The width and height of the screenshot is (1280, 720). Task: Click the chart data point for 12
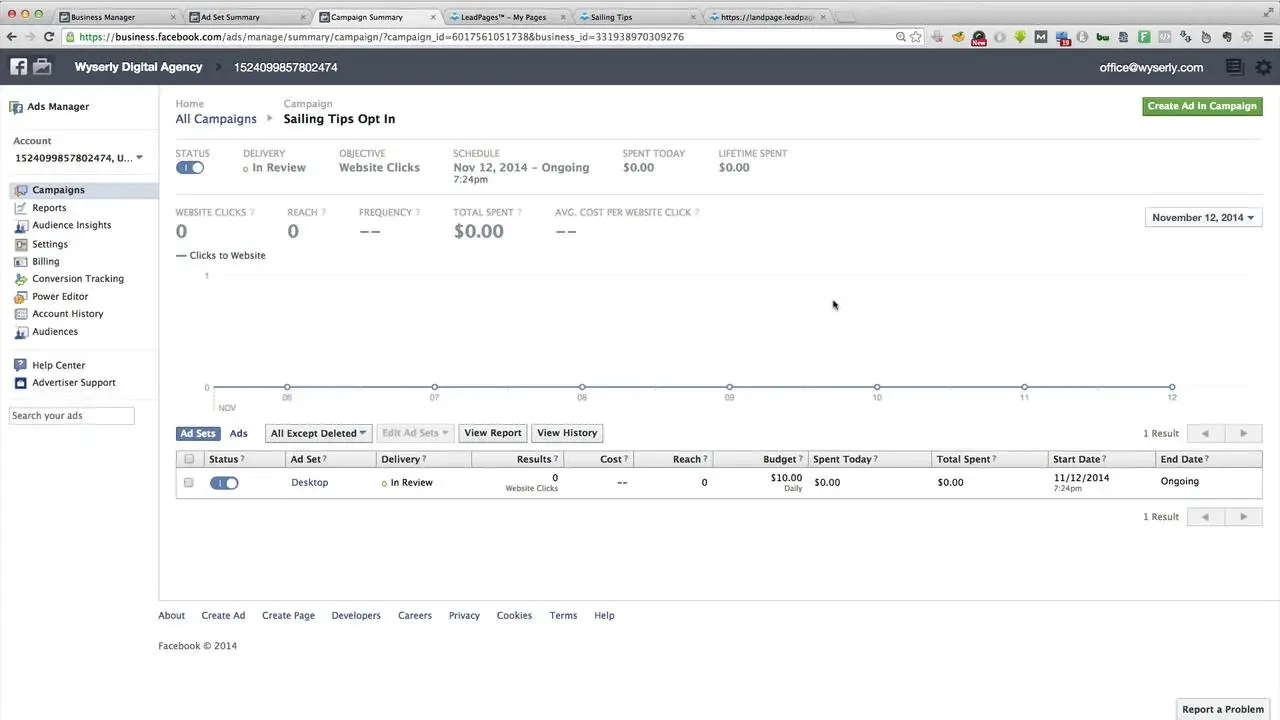tap(1172, 387)
